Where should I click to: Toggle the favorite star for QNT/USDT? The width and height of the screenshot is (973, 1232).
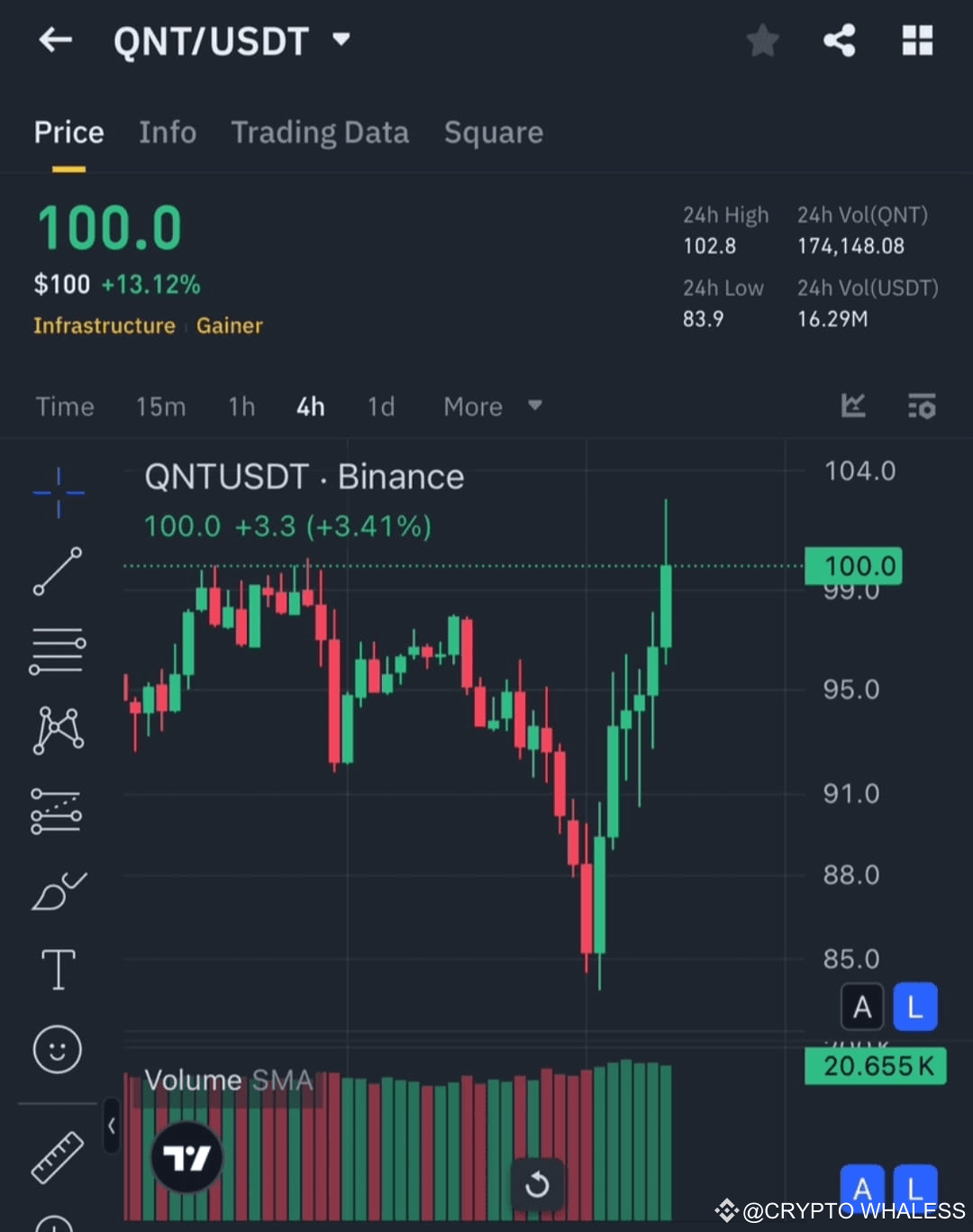coord(762,40)
